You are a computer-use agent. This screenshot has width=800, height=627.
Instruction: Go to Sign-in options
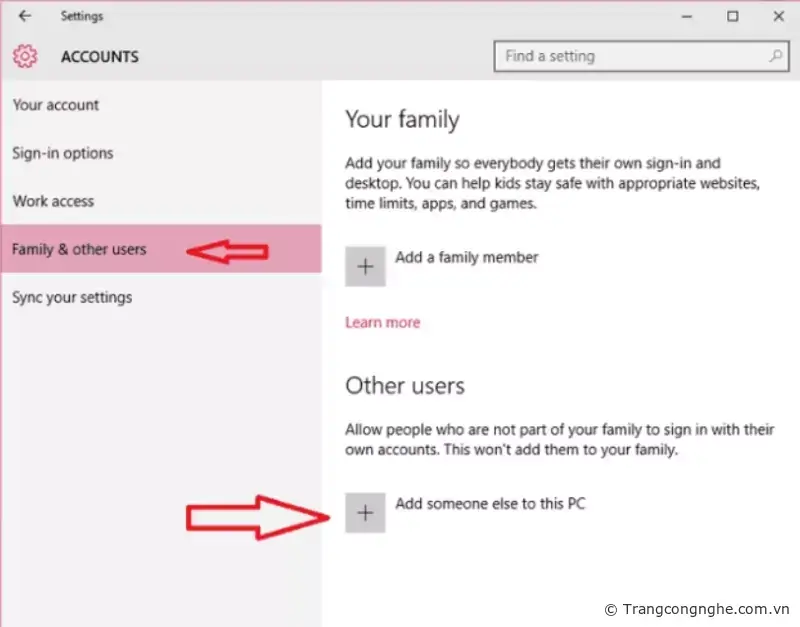click(x=63, y=153)
